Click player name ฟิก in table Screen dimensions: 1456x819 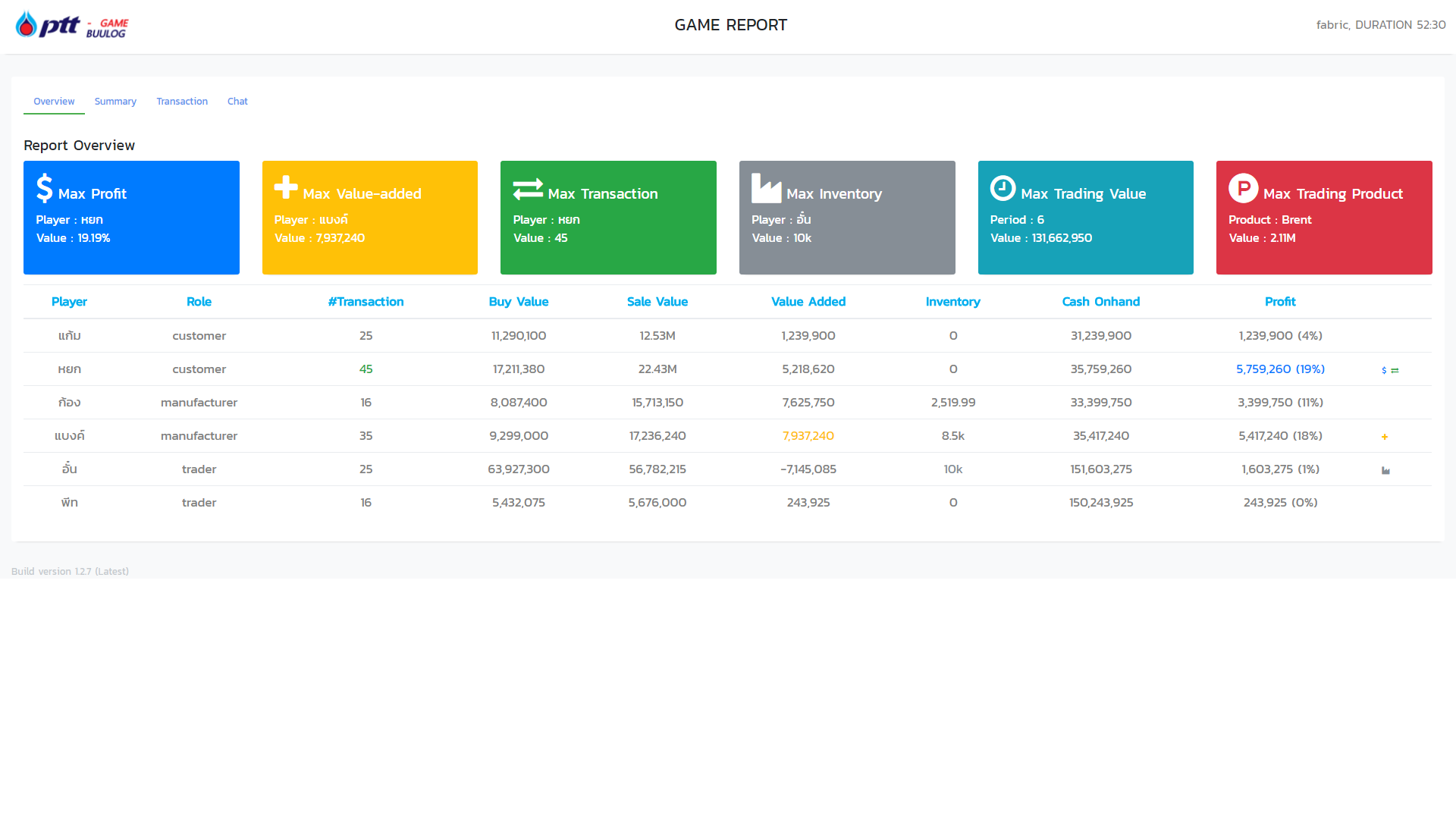click(x=69, y=503)
